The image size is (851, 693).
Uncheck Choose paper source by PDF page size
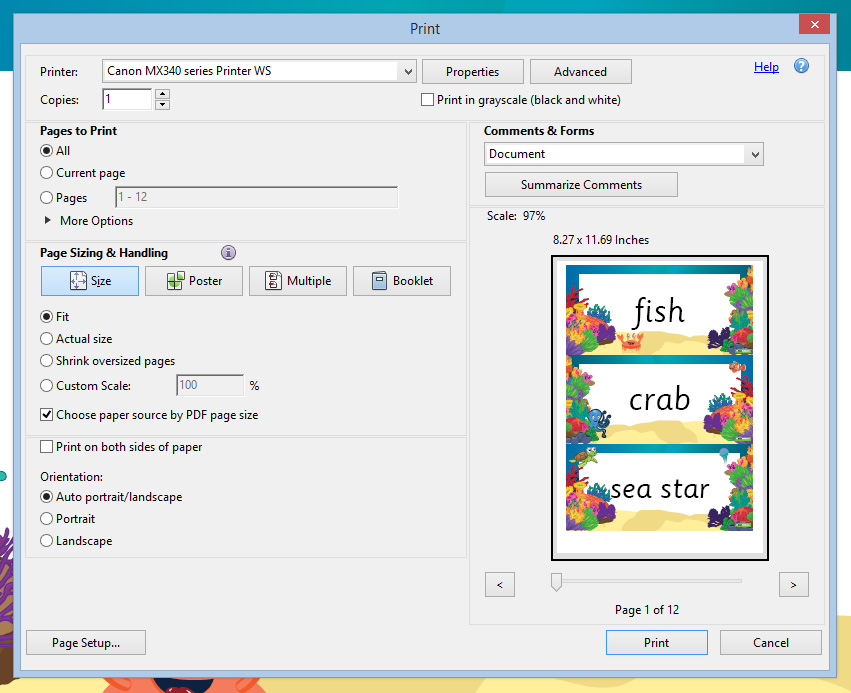tap(47, 415)
